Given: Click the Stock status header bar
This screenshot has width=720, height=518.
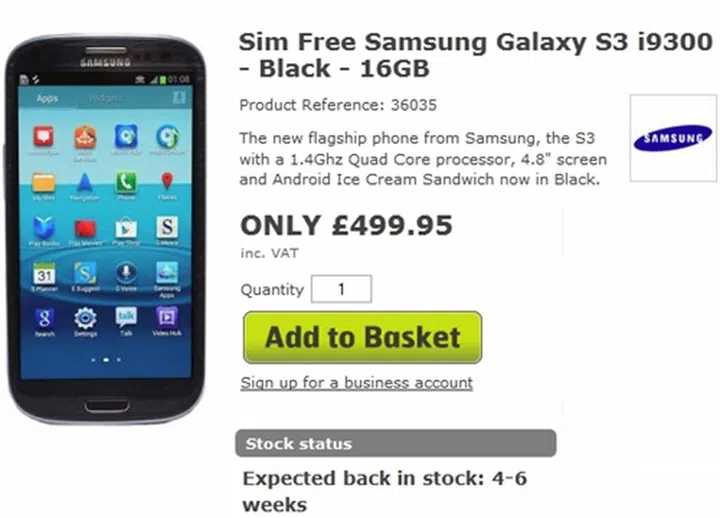Looking at the screenshot, I should [396, 443].
